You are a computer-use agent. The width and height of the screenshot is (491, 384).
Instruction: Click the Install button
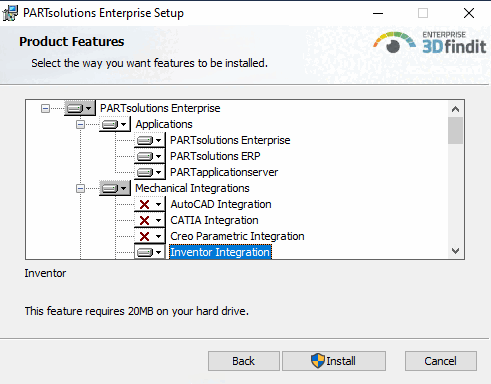pyautogui.click(x=334, y=361)
